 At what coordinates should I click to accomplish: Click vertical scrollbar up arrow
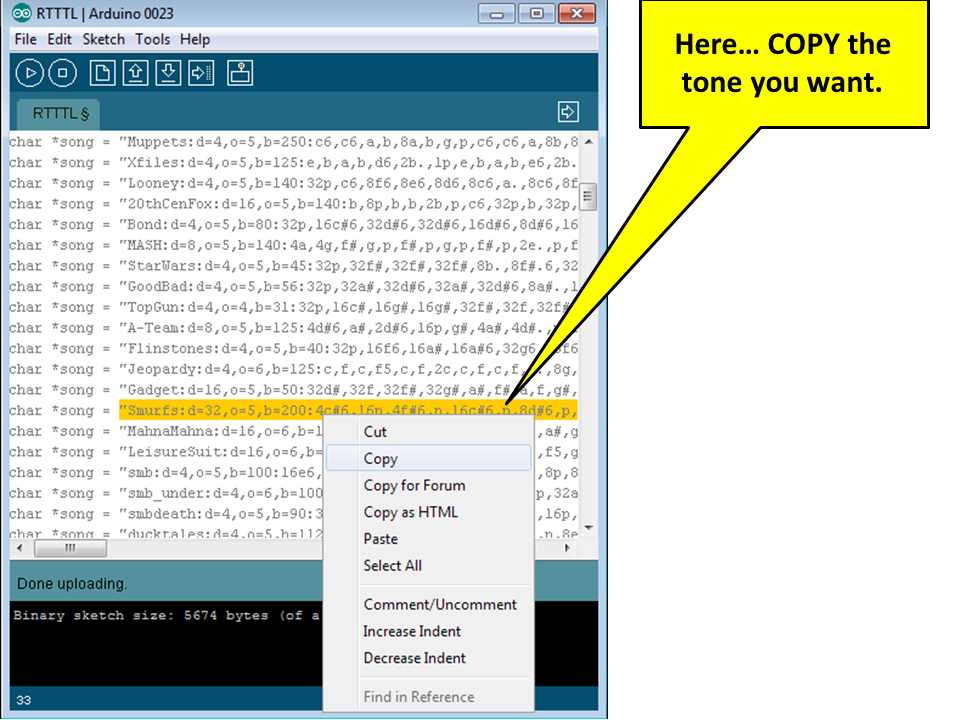pyautogui.click(x=588, y=141)
